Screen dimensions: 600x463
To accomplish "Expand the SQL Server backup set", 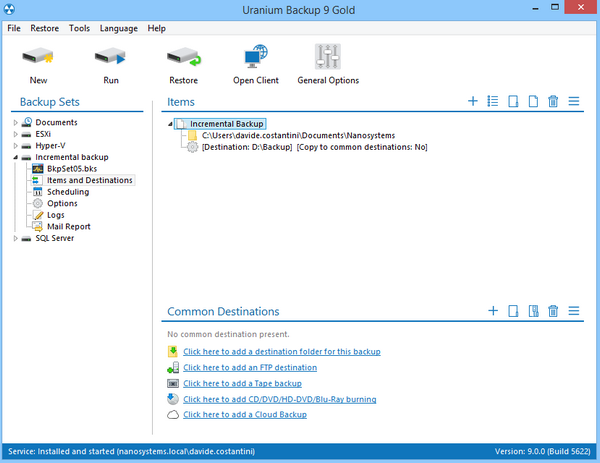I will [16, 238].
